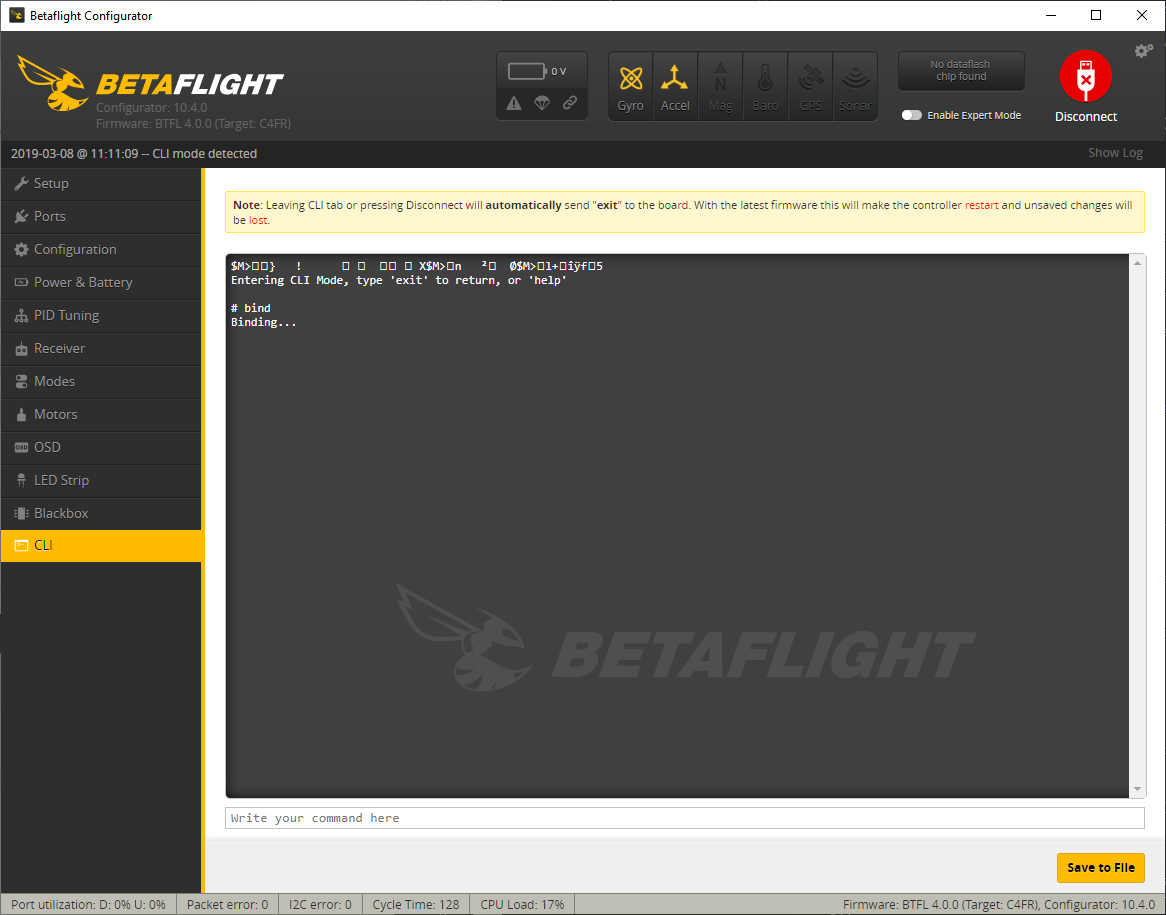Click the 'Packet error: 0' status entry
This screenshot has width=1166, height=915.
coord(228,905)
